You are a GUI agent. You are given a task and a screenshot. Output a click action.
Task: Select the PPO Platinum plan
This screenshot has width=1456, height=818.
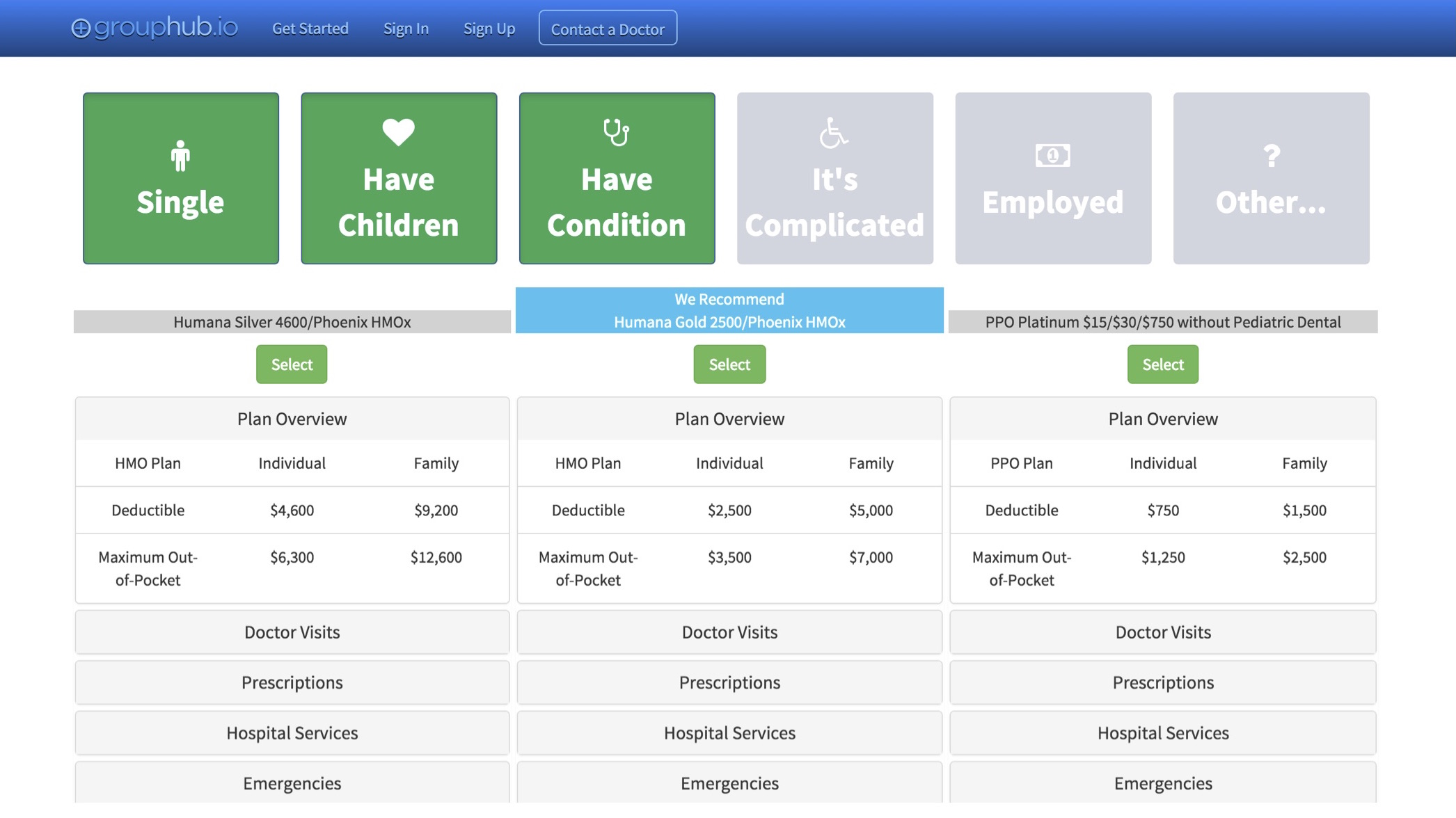pos(1163,364)
